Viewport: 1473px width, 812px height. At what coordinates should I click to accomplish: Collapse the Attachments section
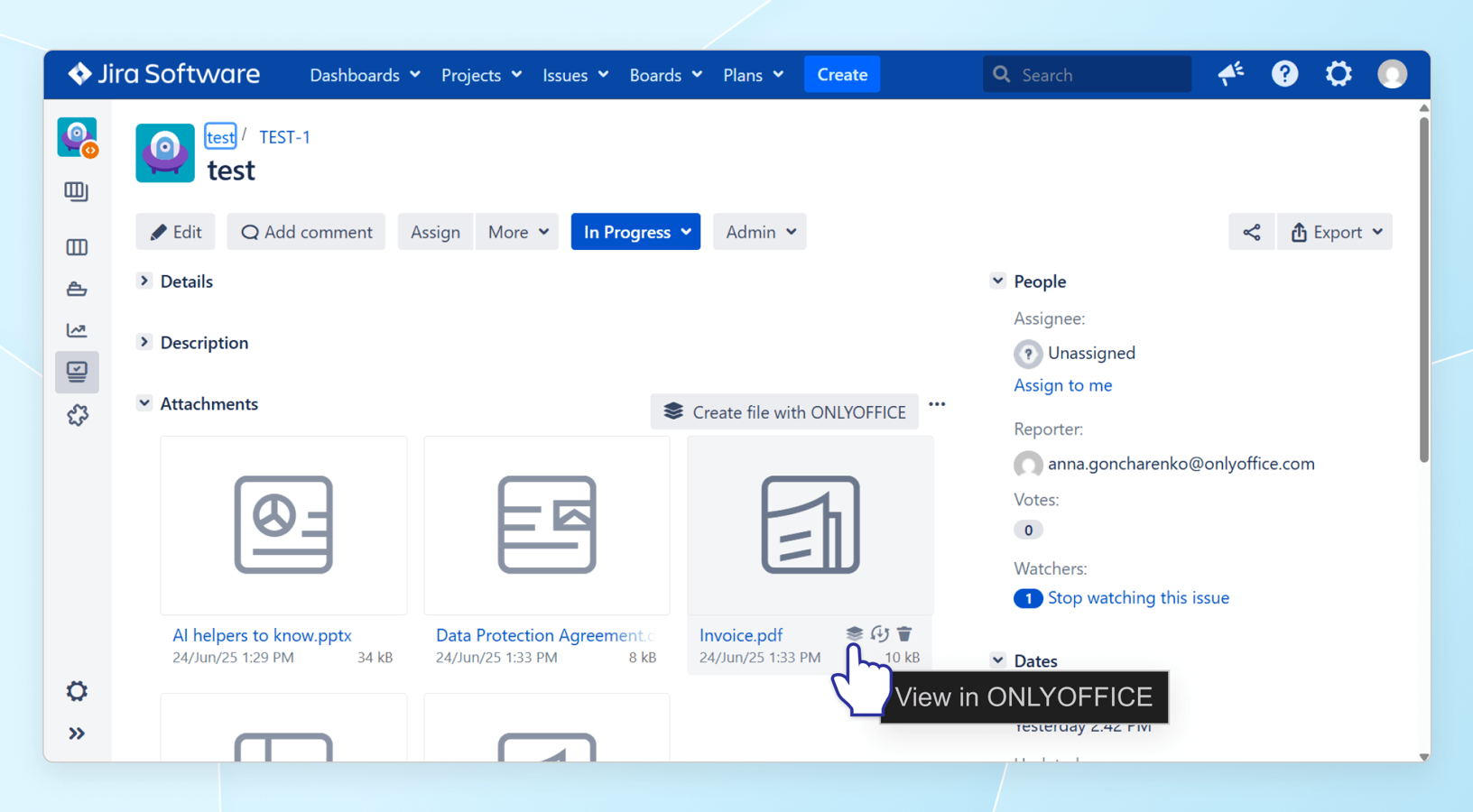click(x=144, y=403)
